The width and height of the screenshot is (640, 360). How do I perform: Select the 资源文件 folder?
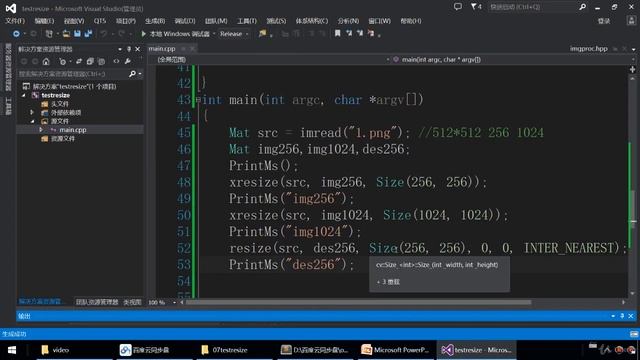coord(62,139)
